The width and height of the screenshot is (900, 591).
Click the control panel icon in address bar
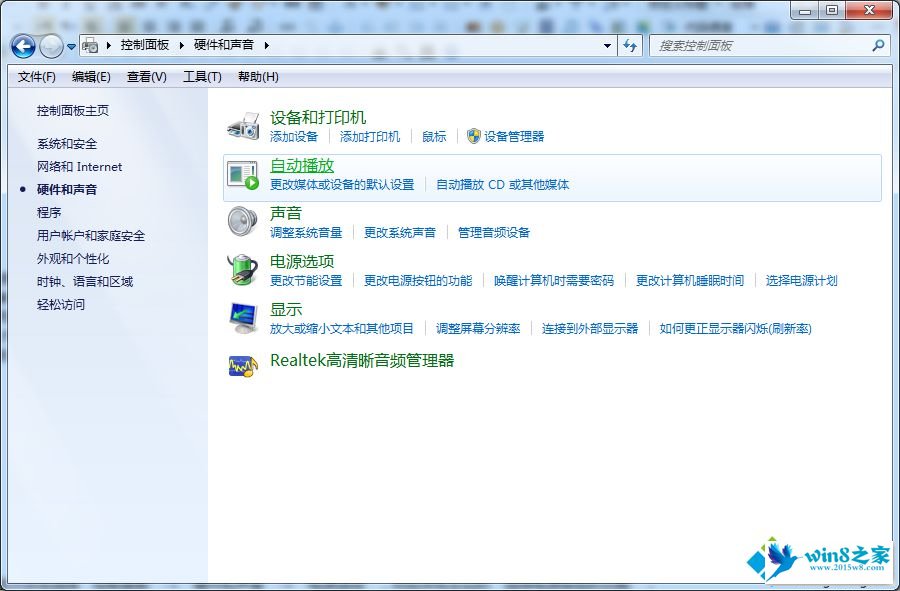(x=90, y=45)
